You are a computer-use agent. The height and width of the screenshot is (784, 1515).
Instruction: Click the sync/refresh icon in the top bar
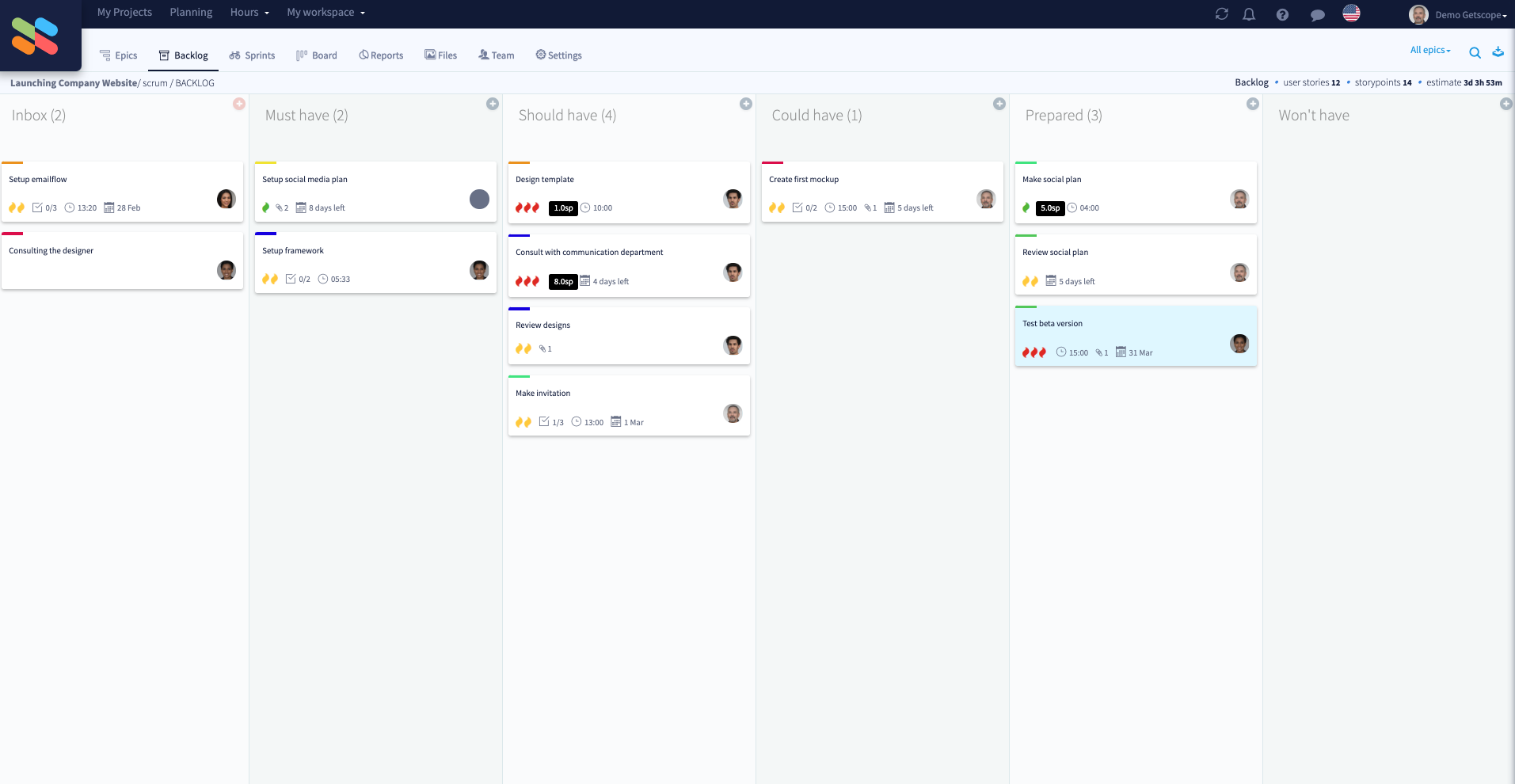[x=1221, y=13]
